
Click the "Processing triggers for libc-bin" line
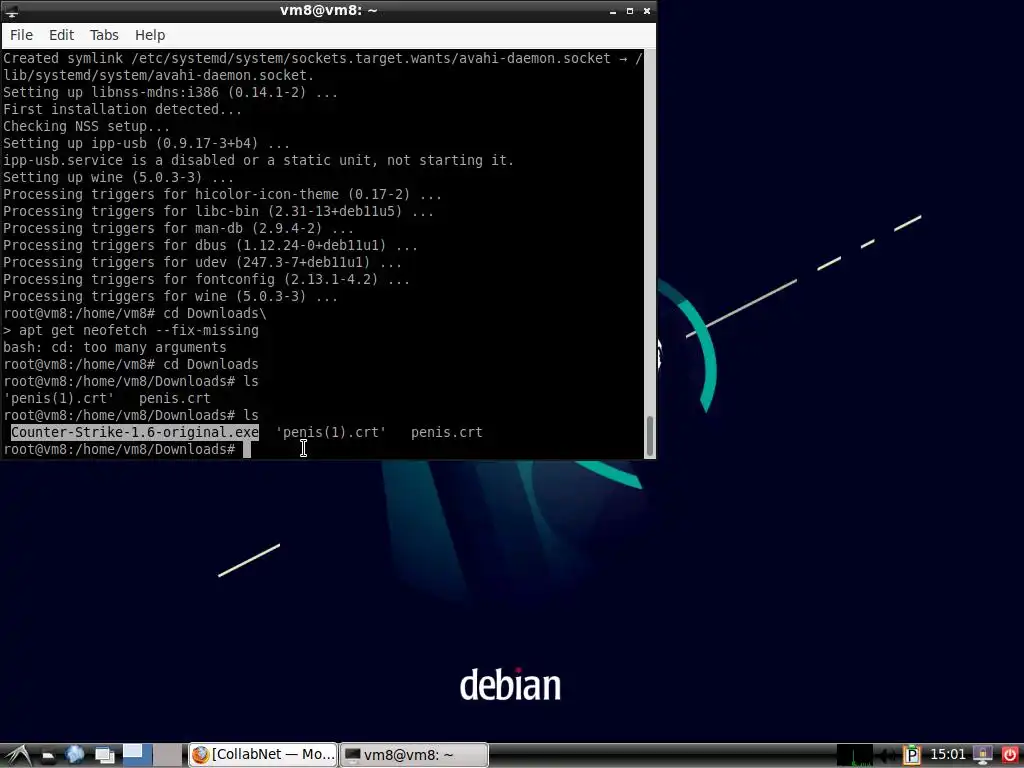[x=218, y=212]
